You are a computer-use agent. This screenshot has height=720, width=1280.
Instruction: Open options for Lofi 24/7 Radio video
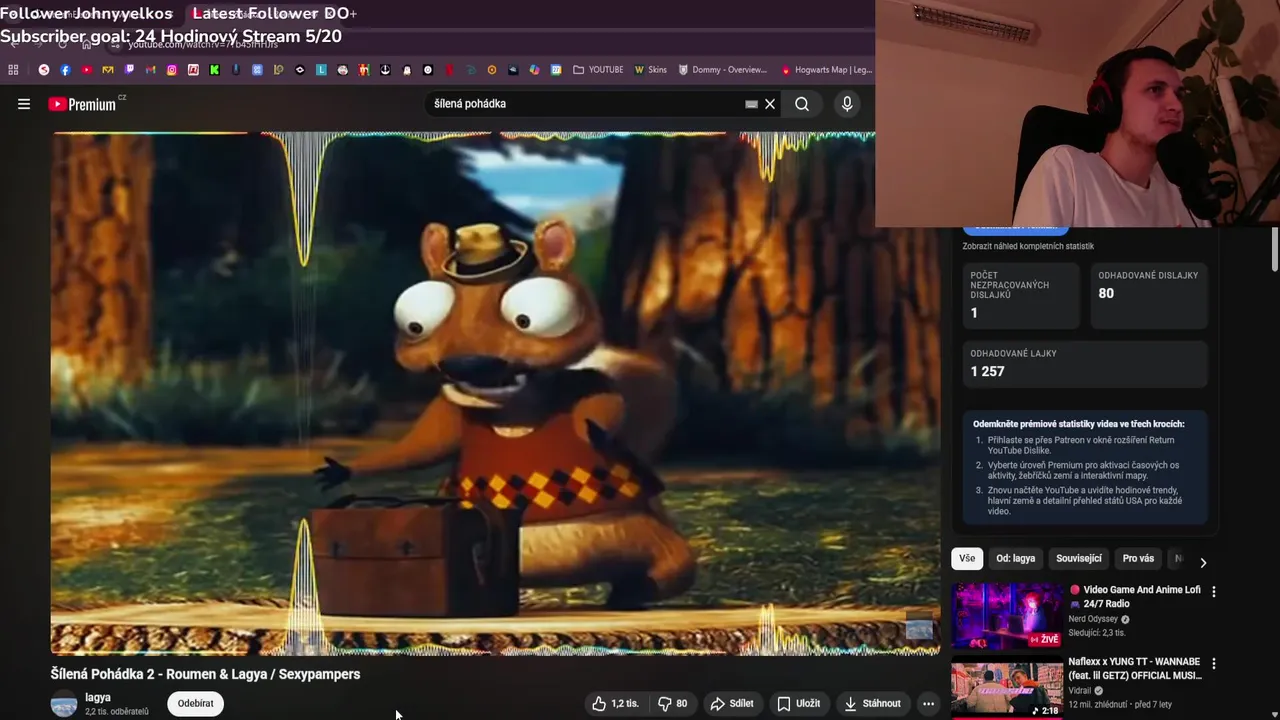[x=1214, y=592]
